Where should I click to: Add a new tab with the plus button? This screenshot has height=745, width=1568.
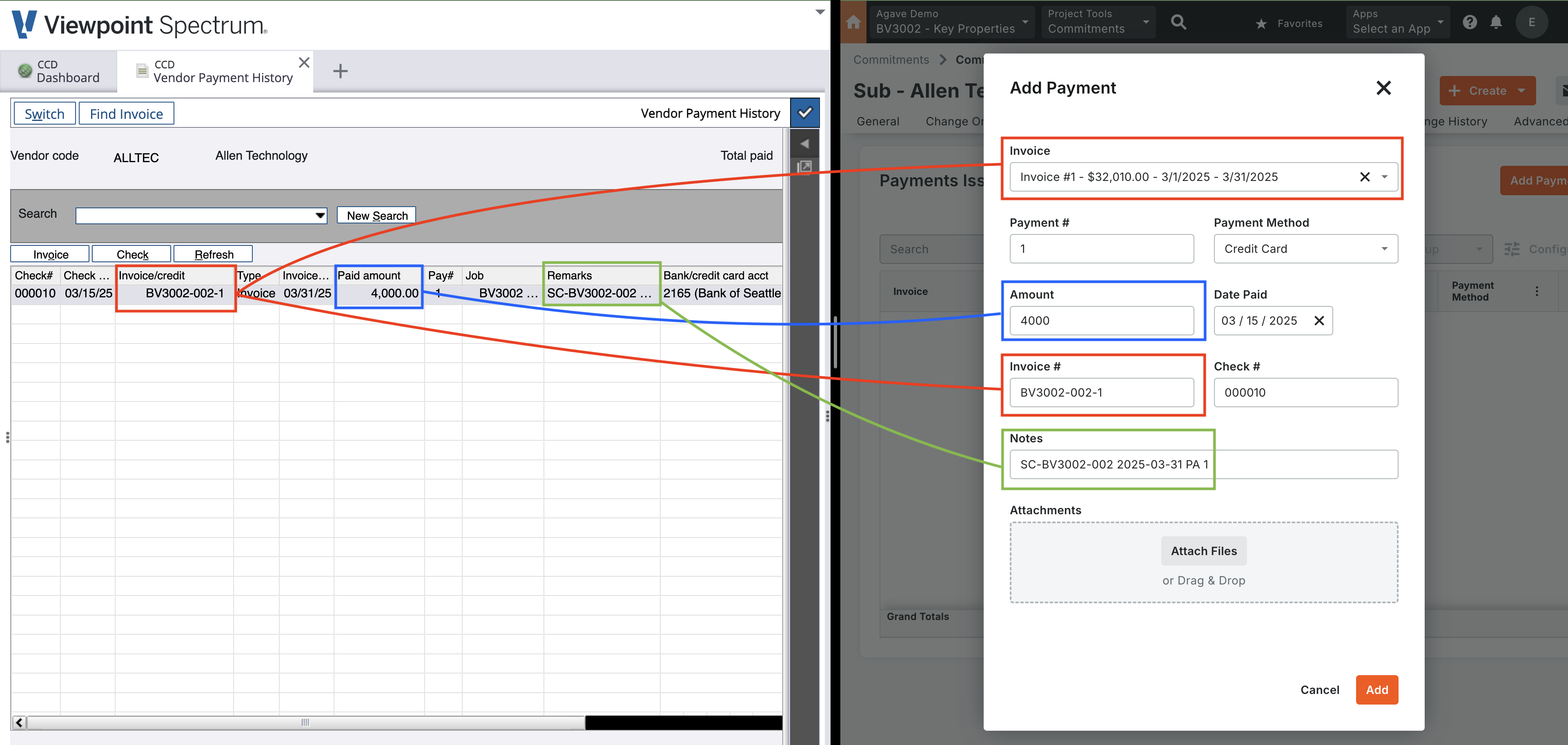tap(340, 72)
